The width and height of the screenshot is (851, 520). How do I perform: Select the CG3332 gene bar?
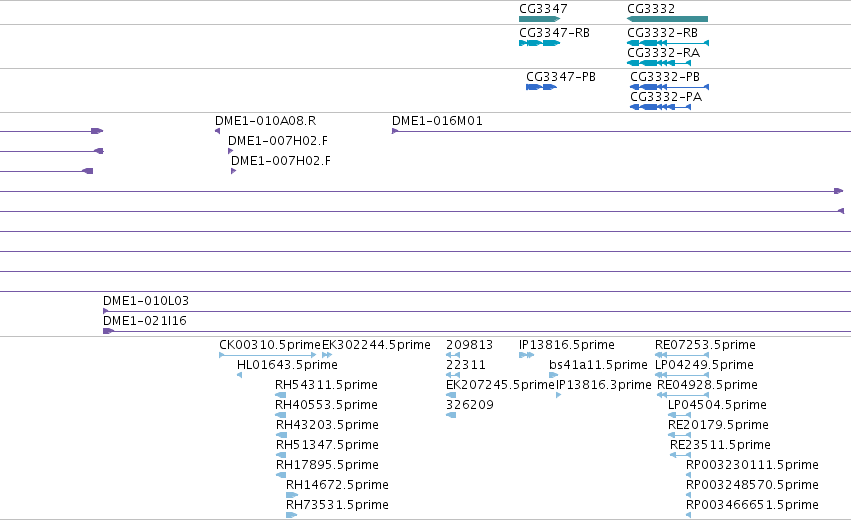coord(668,19)
